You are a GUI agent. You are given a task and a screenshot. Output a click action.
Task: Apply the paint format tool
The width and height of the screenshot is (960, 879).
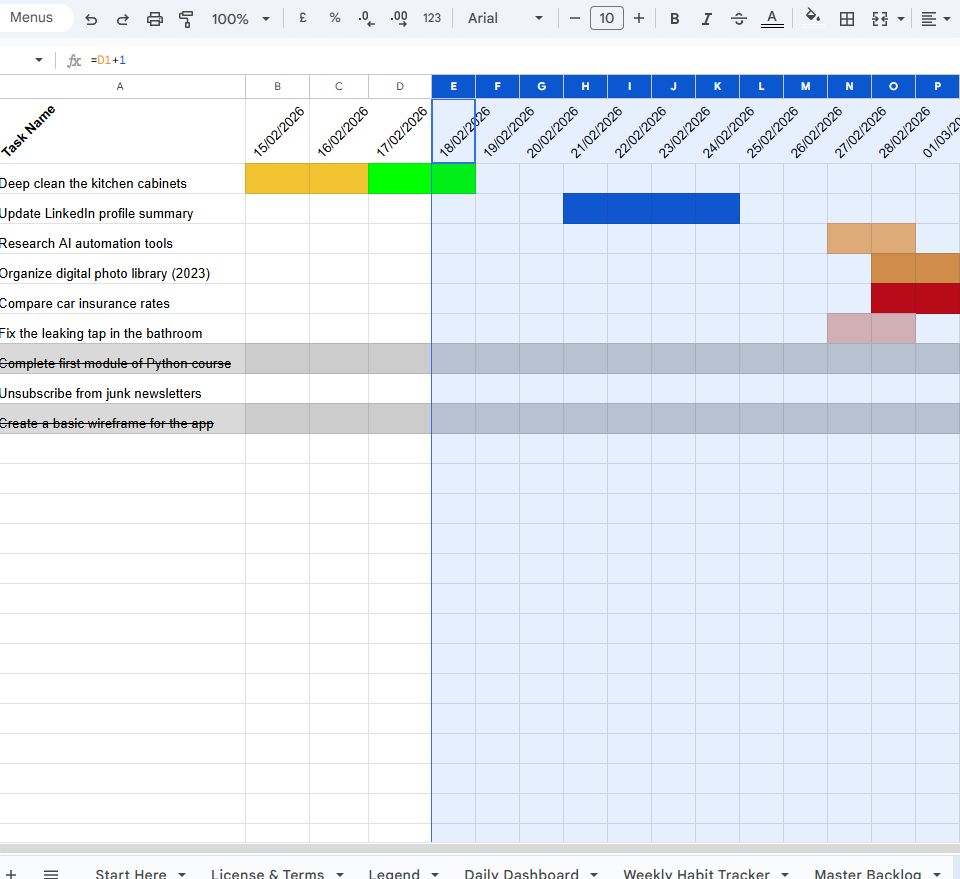[x=187, y=18]
